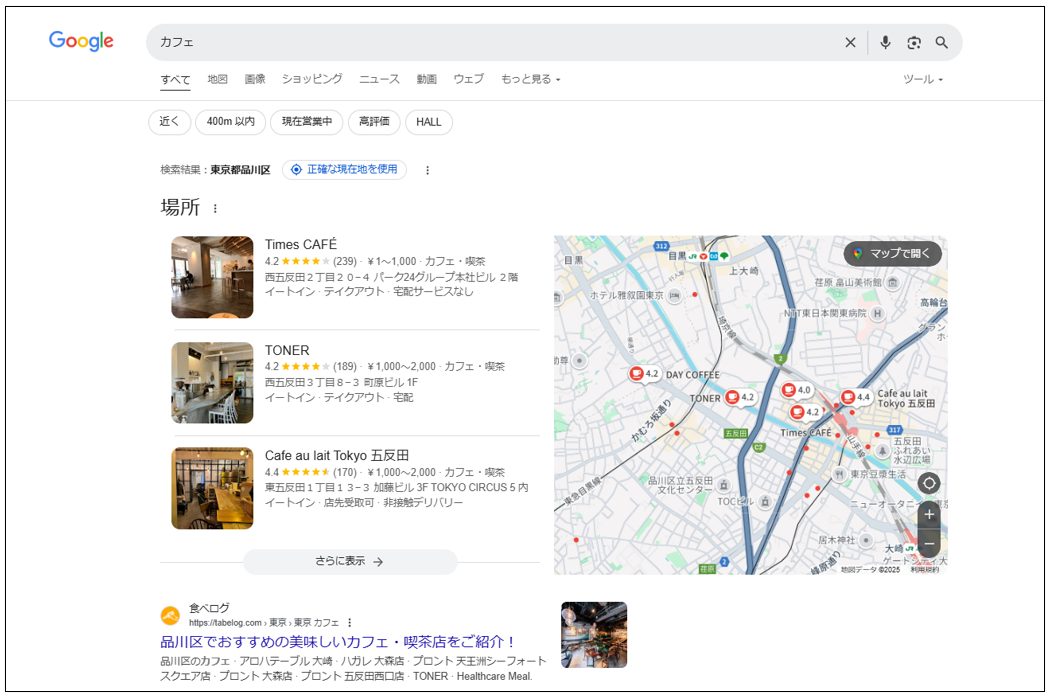Click the 荏原 畠山美術館 museum map icon
The height and width of the screenshot is (698, 1050).
pos(892,283)
